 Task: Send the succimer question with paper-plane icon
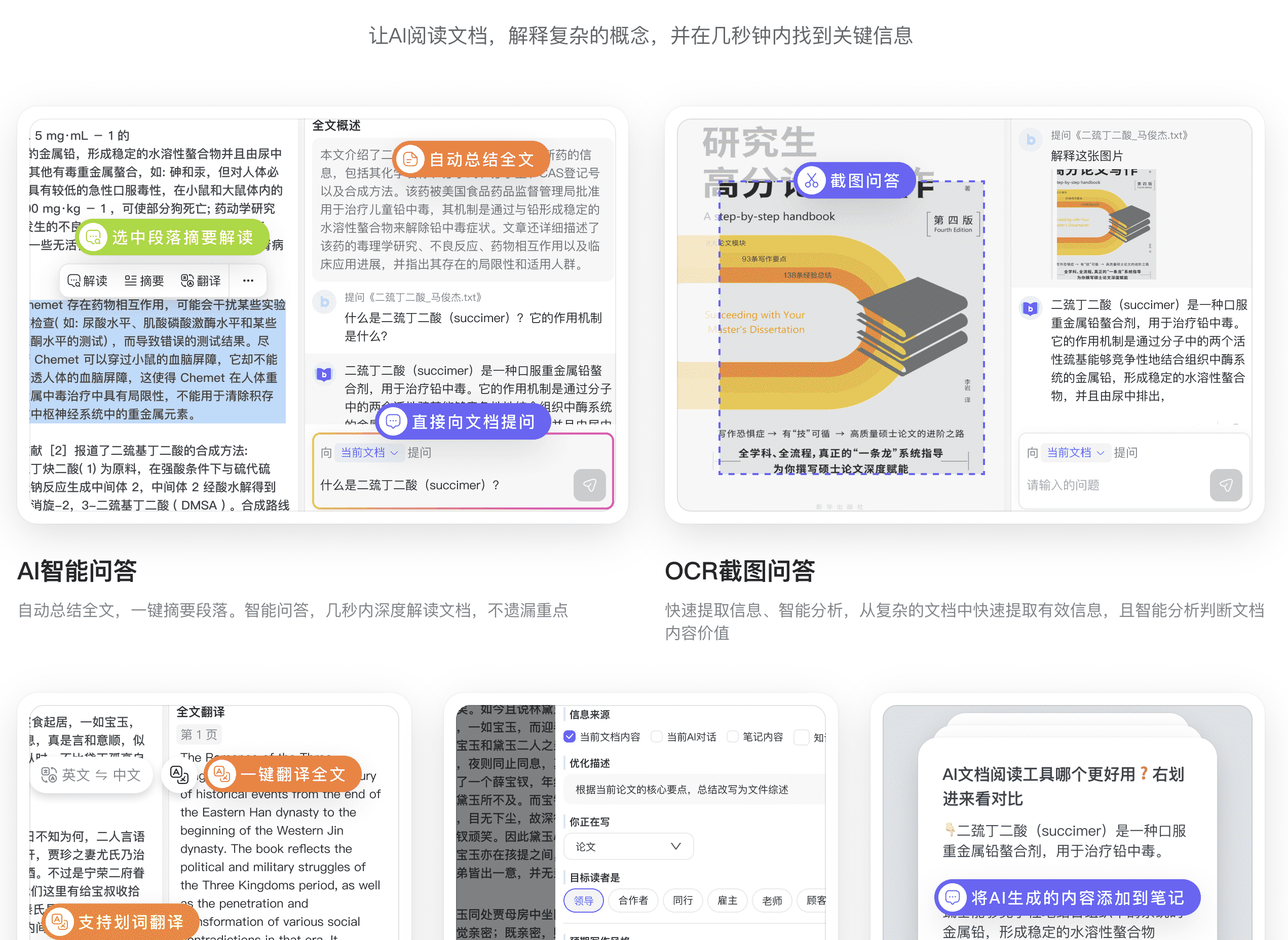pyautogui.click(x=589, y=485)
